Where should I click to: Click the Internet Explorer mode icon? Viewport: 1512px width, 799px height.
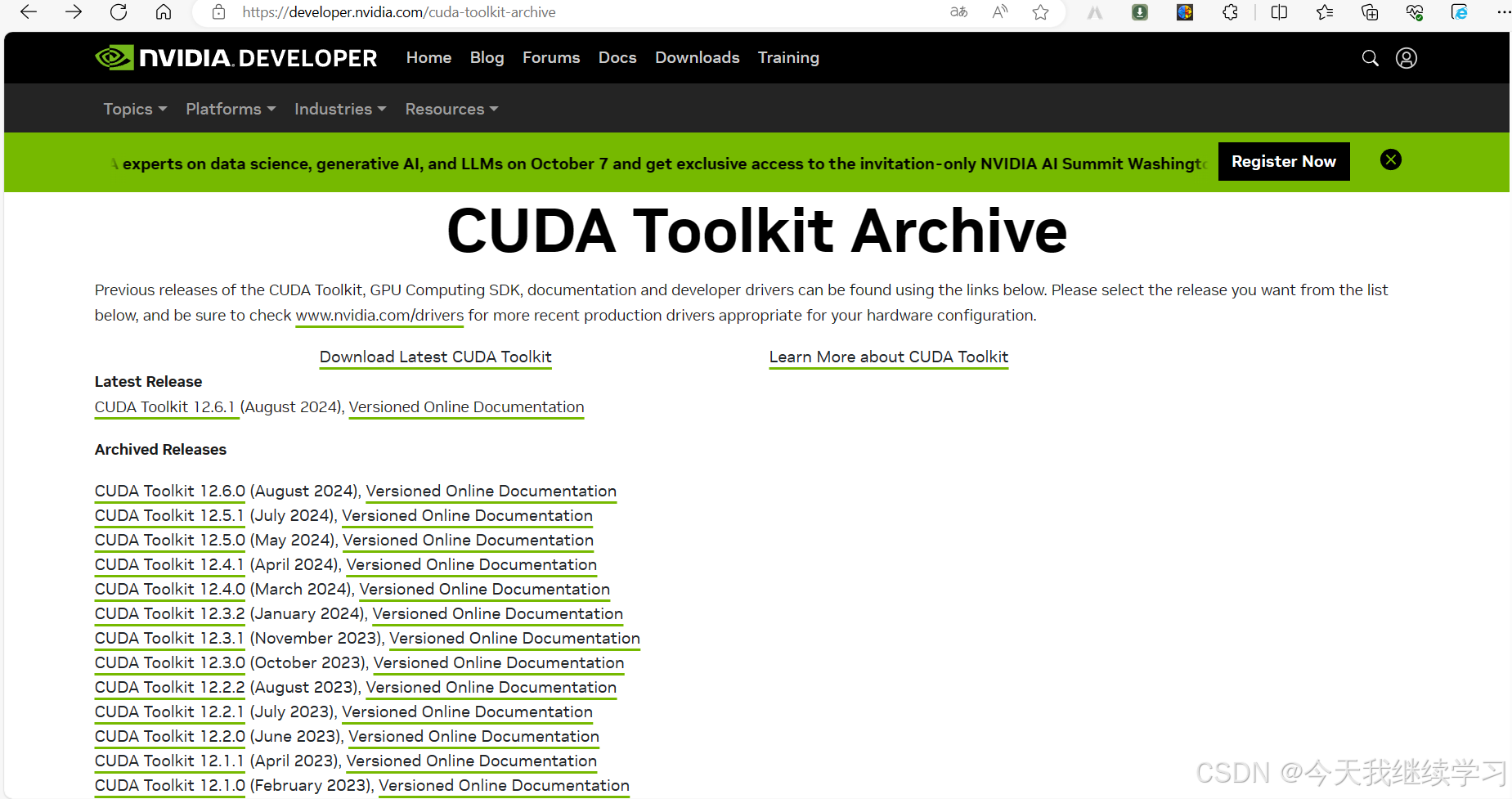click(x=1460, y=12)
